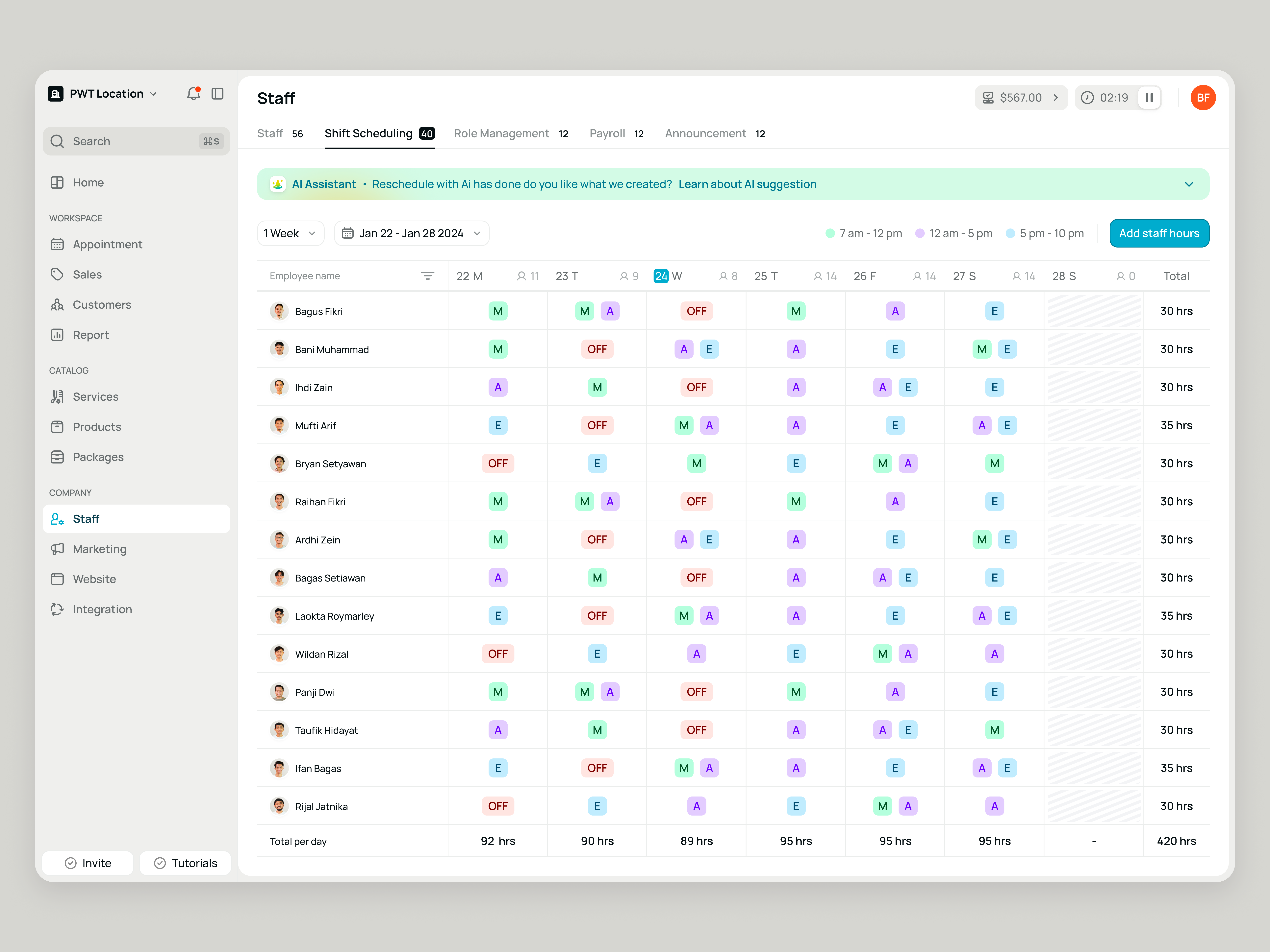Screen dimensions: 1270x952
Task: Click Wildan Rizal's Tuesday E shift
Action: point(597,654)
